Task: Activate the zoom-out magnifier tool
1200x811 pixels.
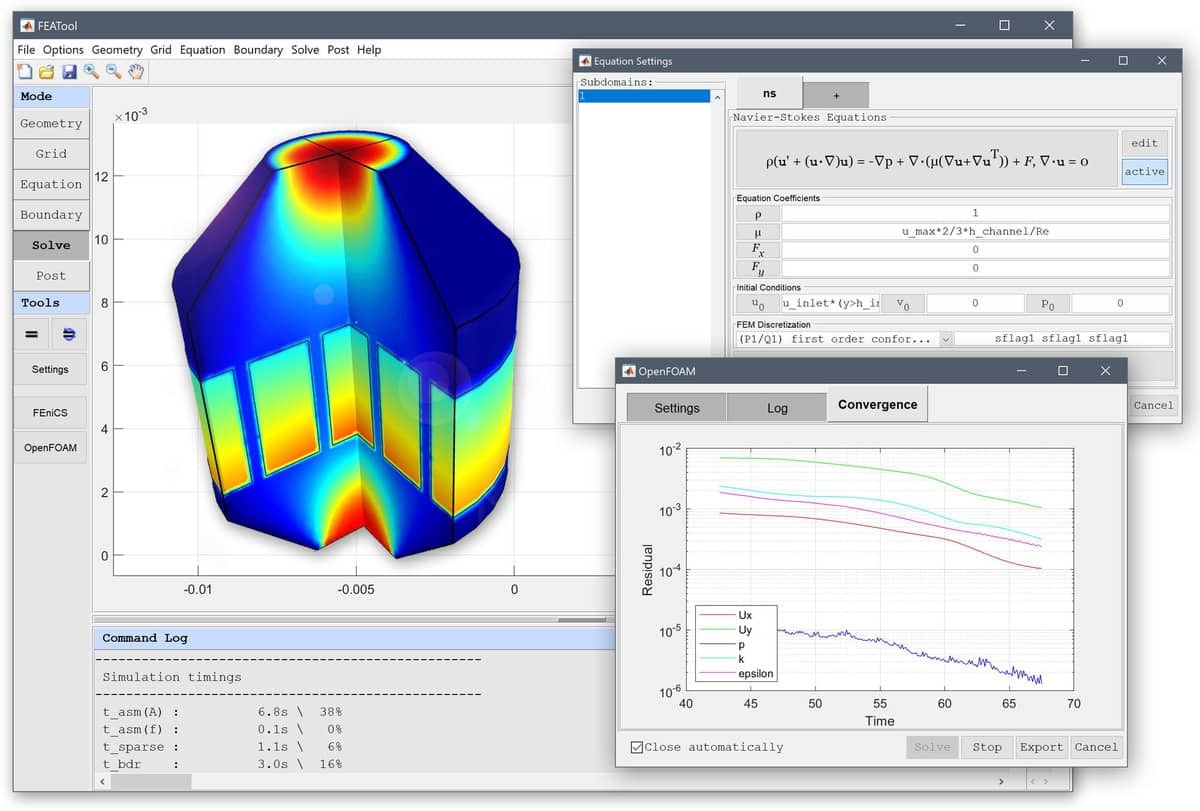Action: pos(111,72)
